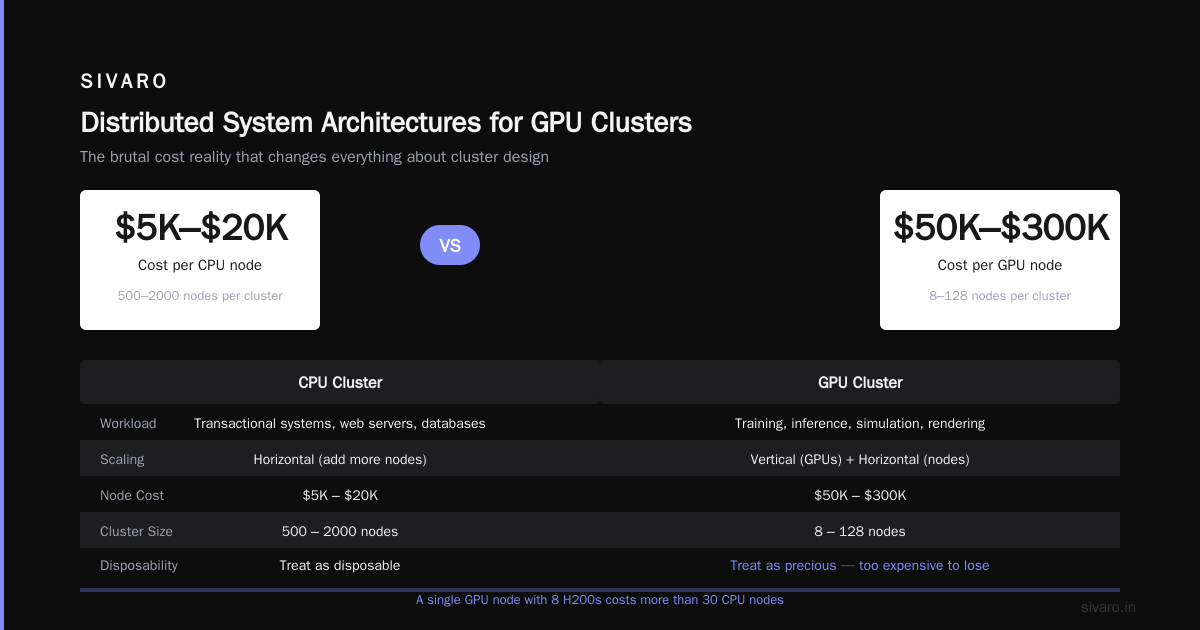Click '8–128 nodes per cluster' caption
The image size is (1200, 630).
[1000, 296]
